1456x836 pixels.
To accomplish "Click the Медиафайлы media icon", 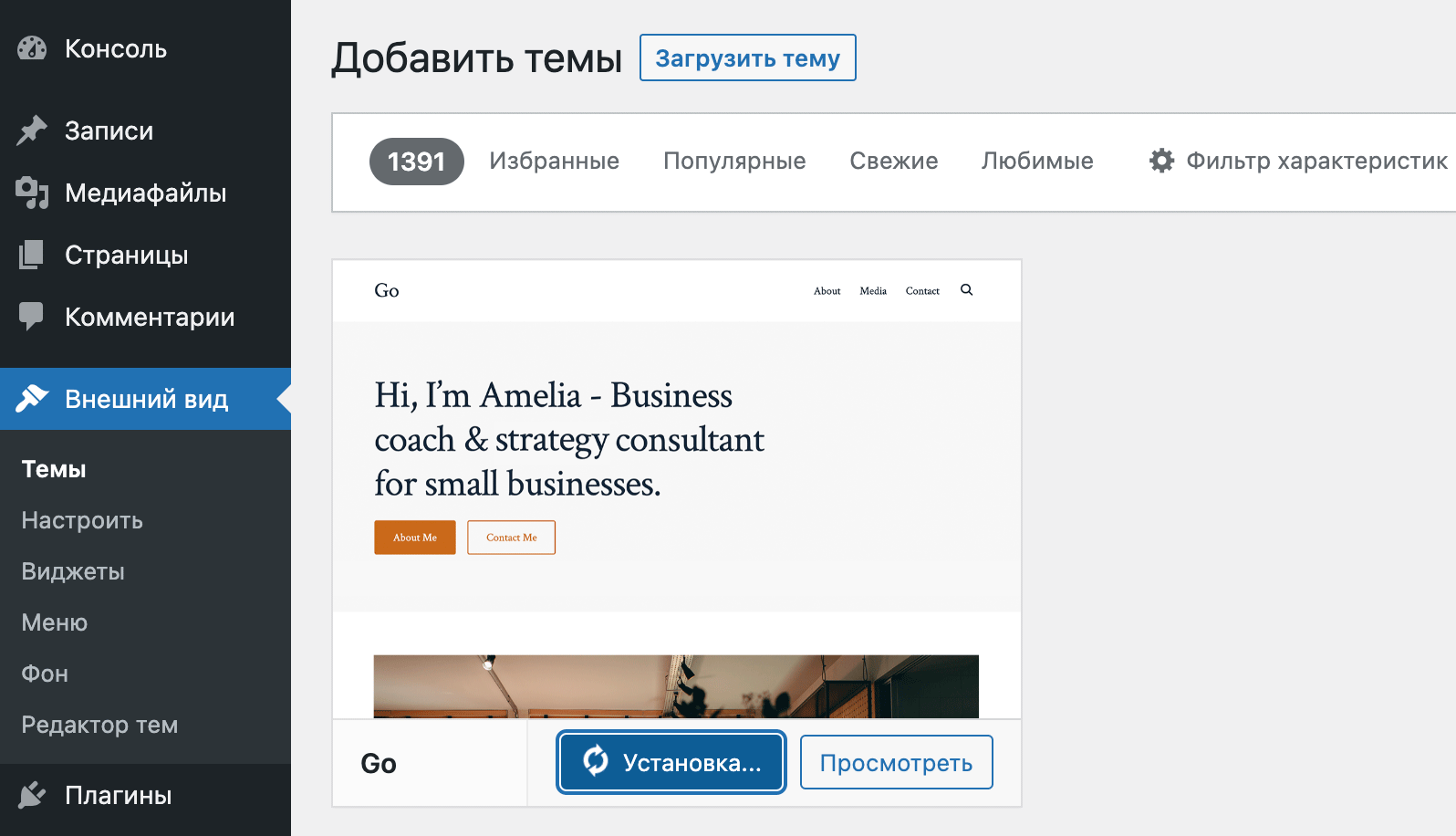I will (x=32, y=193).
